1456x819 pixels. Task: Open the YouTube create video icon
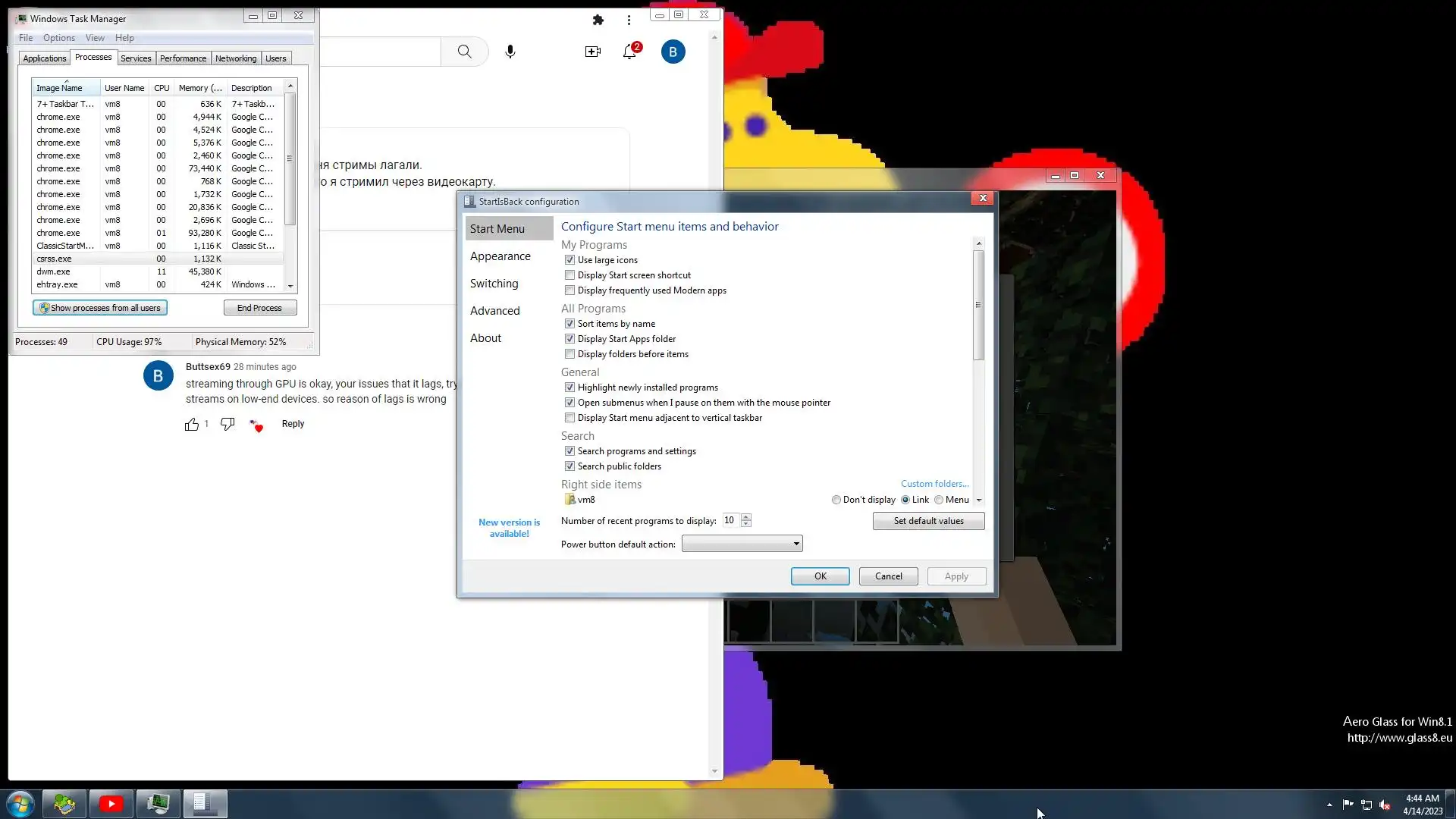pyautogui.click(x=592, y=52)
